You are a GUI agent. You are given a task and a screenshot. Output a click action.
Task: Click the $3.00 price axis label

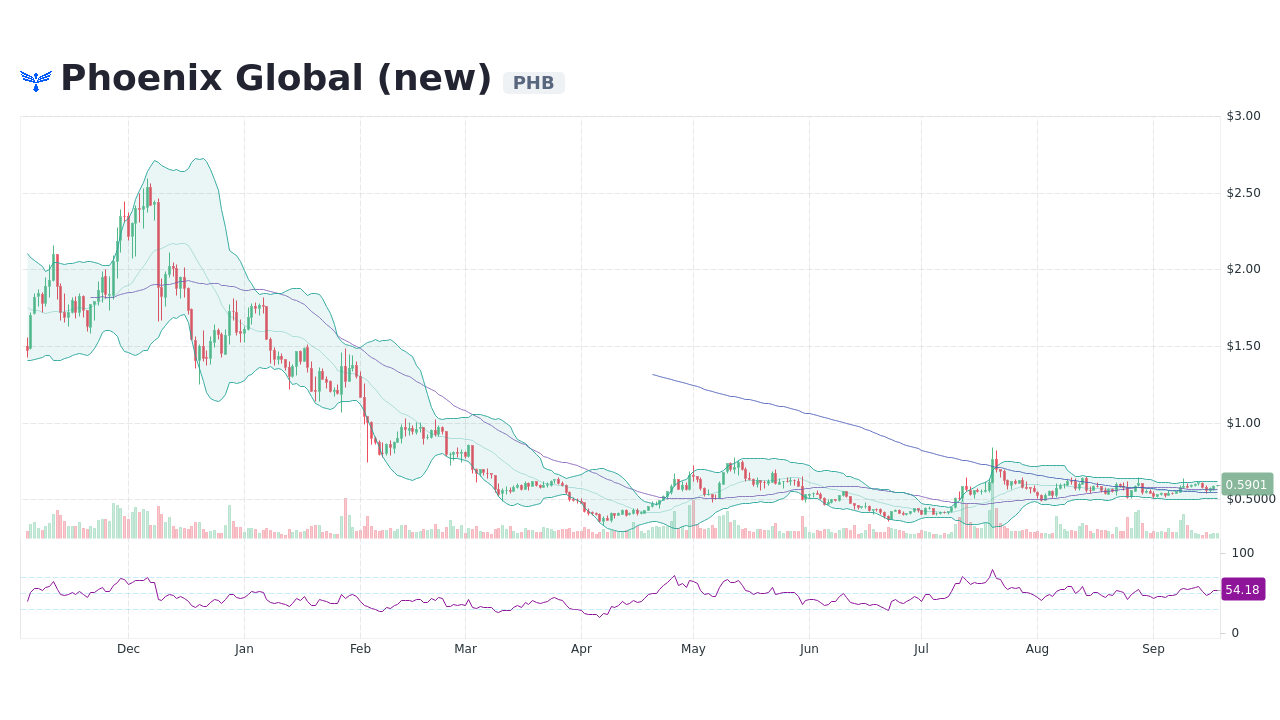tap(1243, 116)
